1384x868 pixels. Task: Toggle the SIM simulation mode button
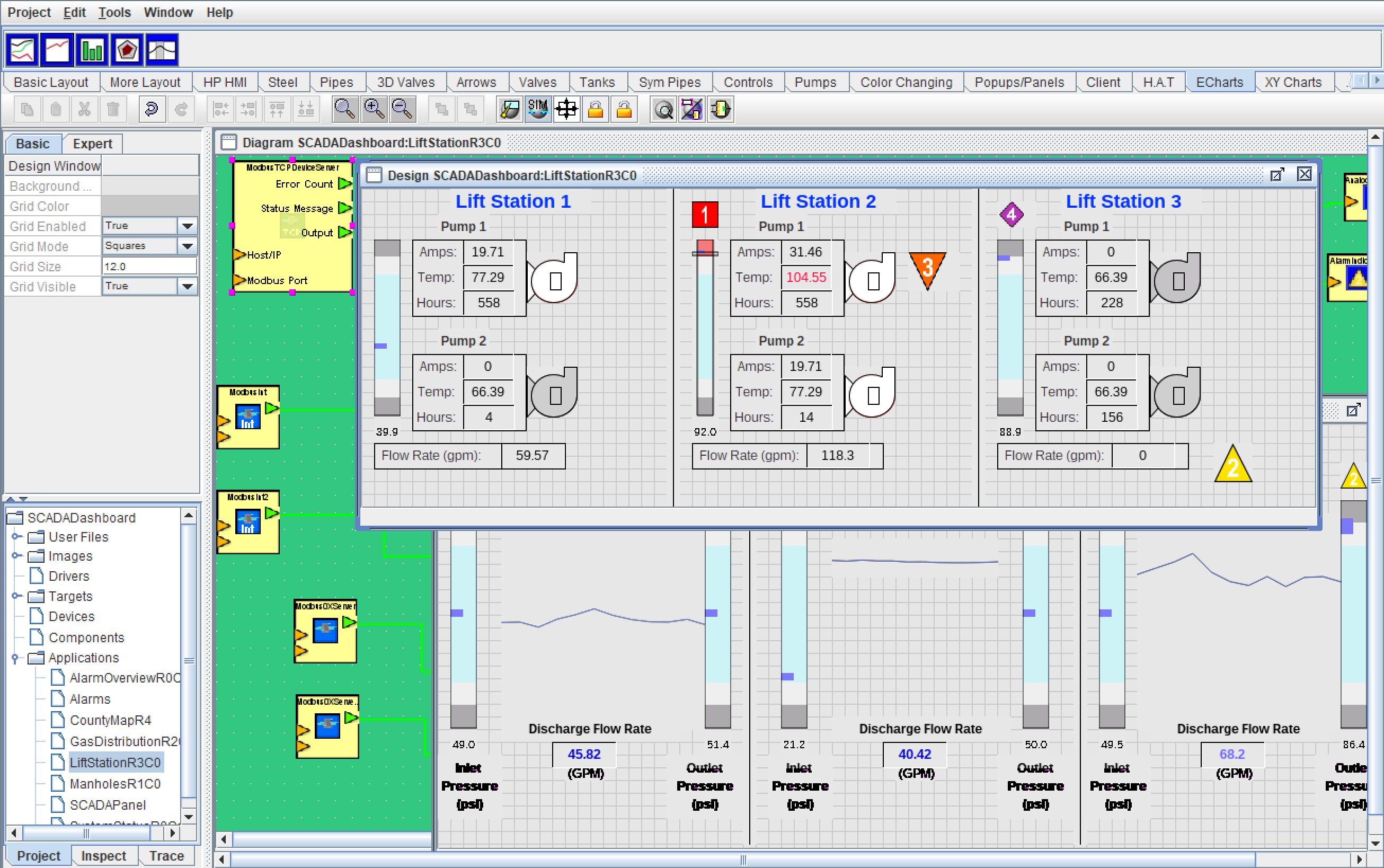[538, 109]
